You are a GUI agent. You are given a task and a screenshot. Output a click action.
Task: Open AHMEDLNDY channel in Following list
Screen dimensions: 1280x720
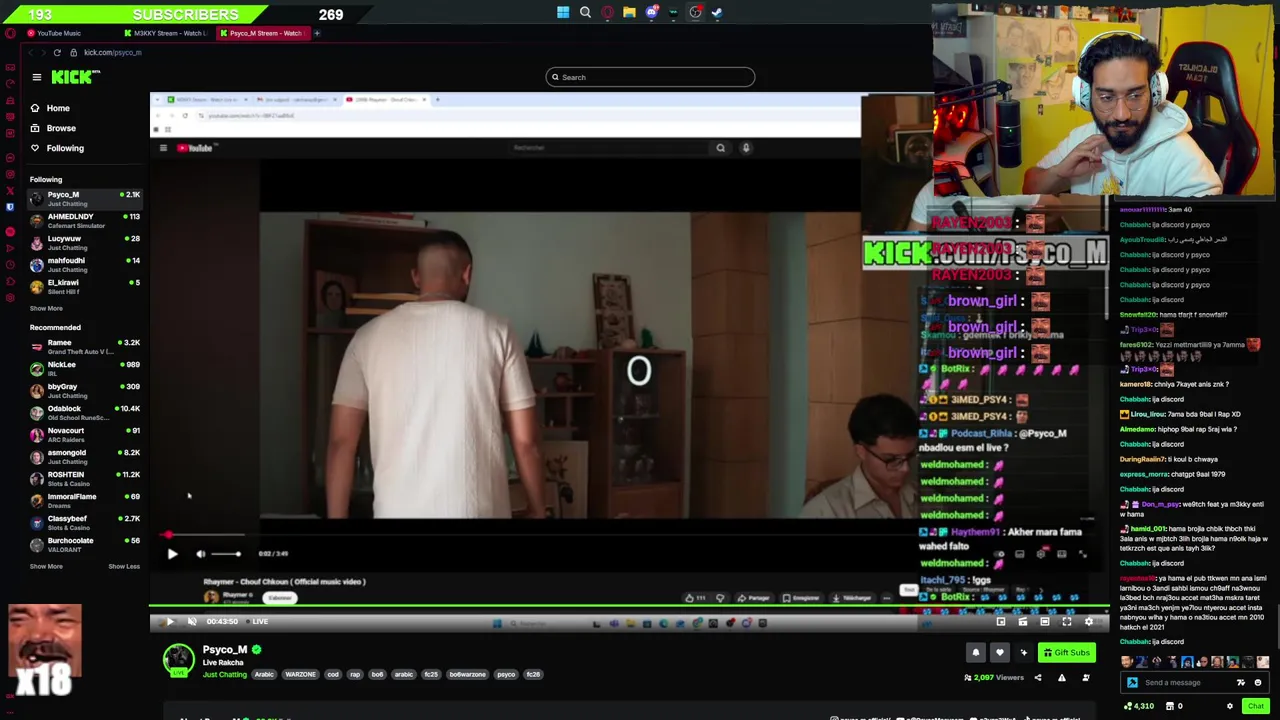85,221
